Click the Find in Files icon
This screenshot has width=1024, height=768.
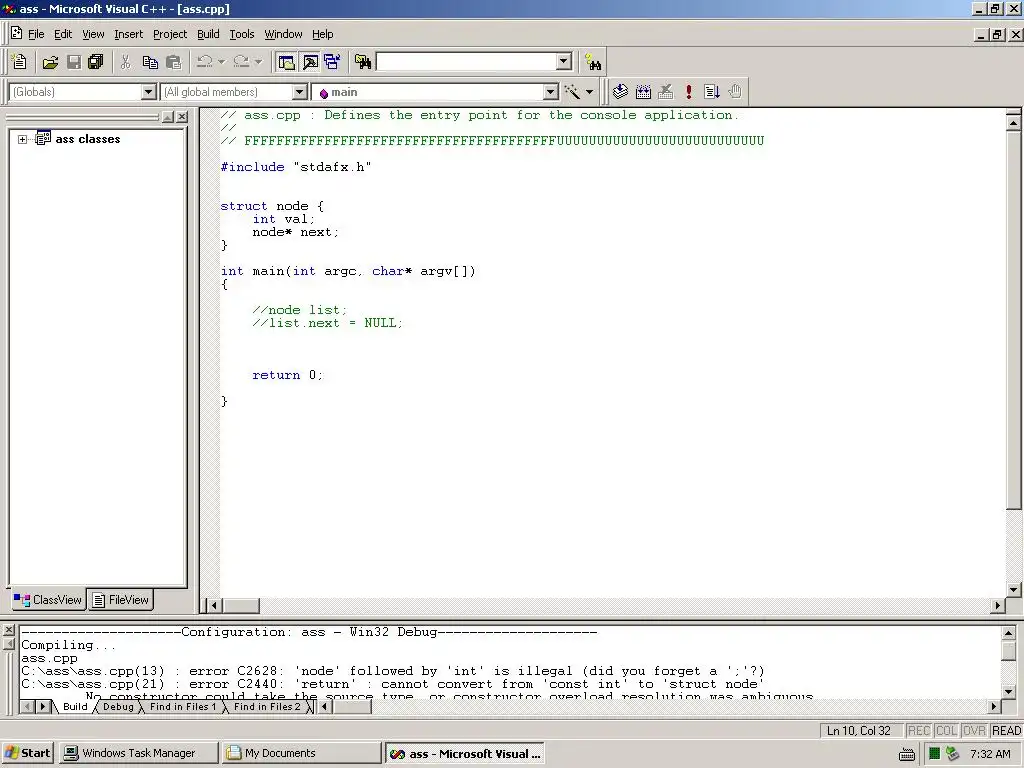click(363, 62)
